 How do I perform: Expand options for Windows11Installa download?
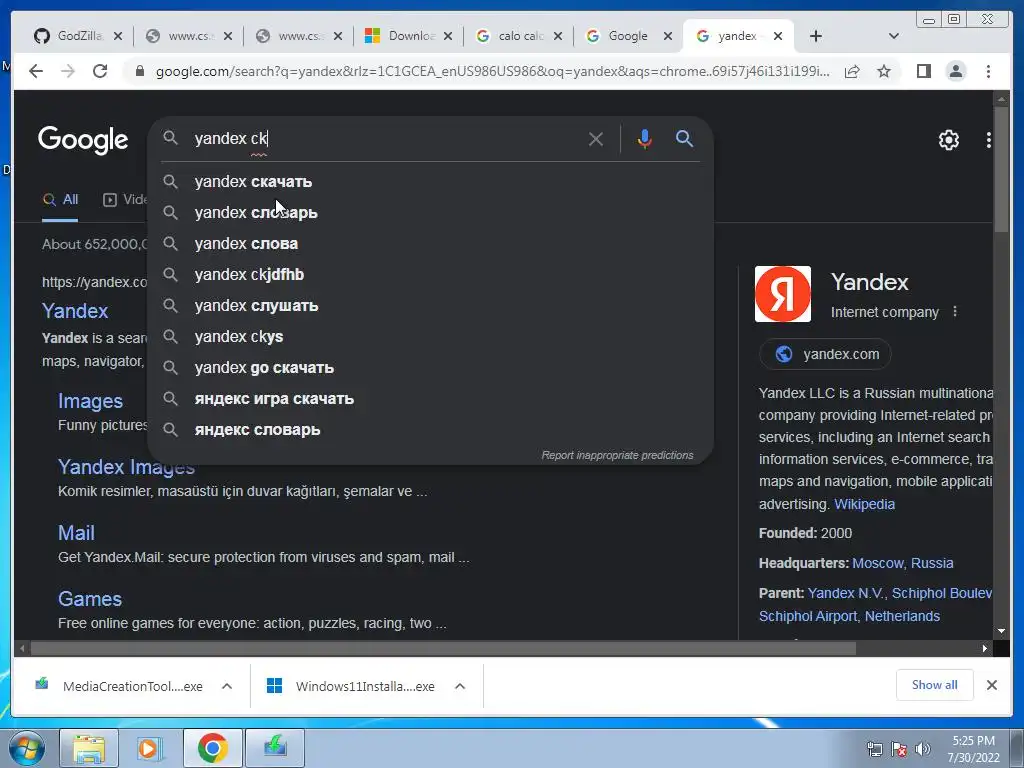point(460,686)
